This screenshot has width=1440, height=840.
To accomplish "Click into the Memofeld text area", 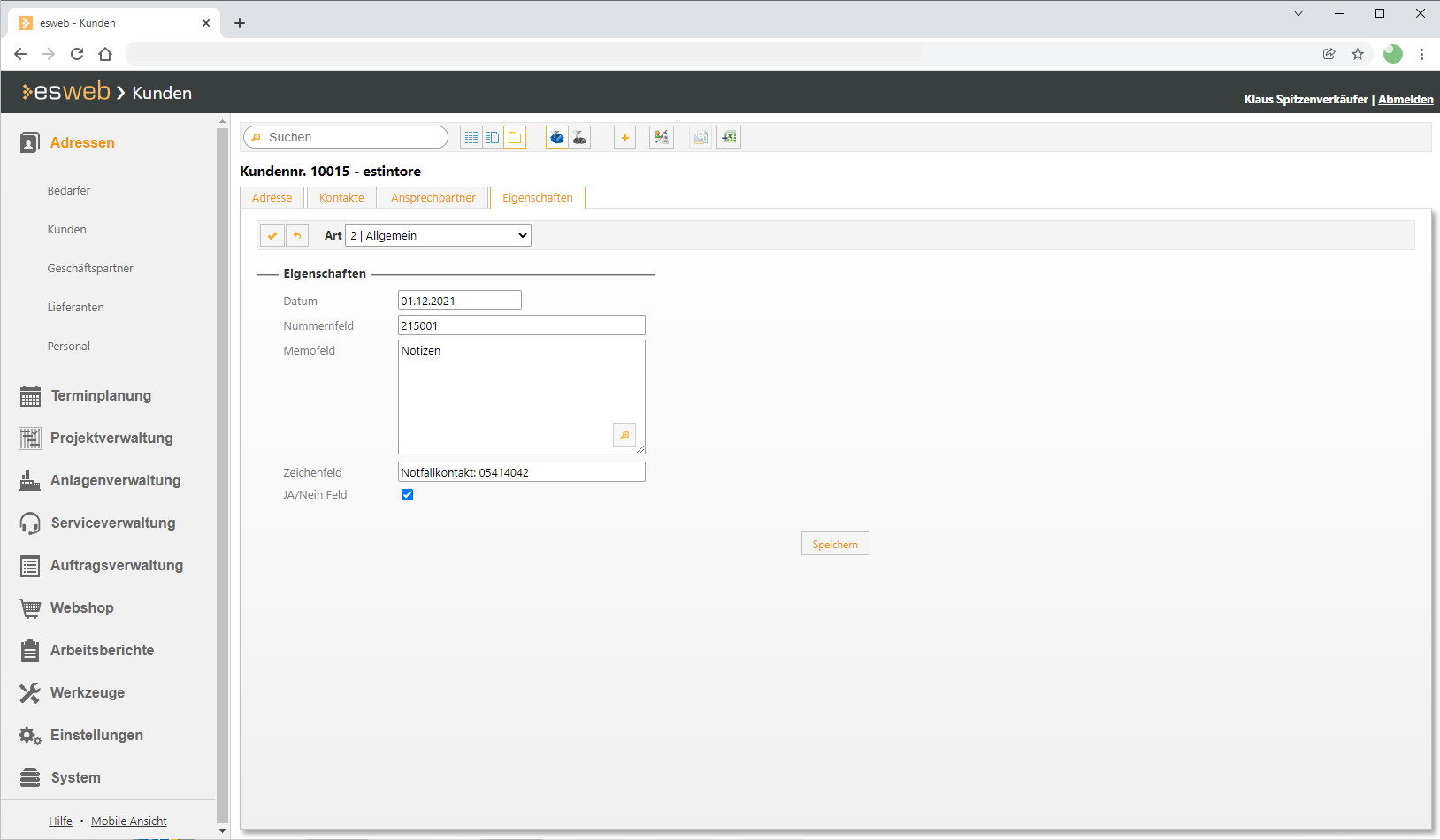I will coord(522,397).
